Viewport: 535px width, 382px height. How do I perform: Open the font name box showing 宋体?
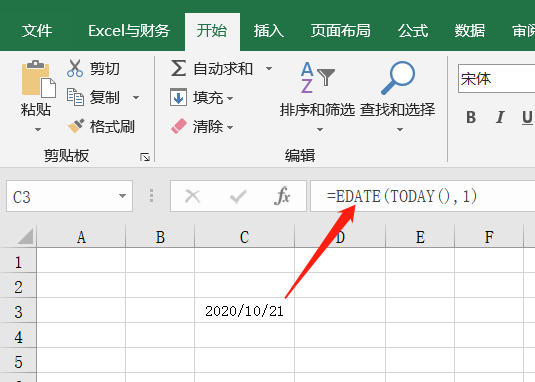coord(496,78)
